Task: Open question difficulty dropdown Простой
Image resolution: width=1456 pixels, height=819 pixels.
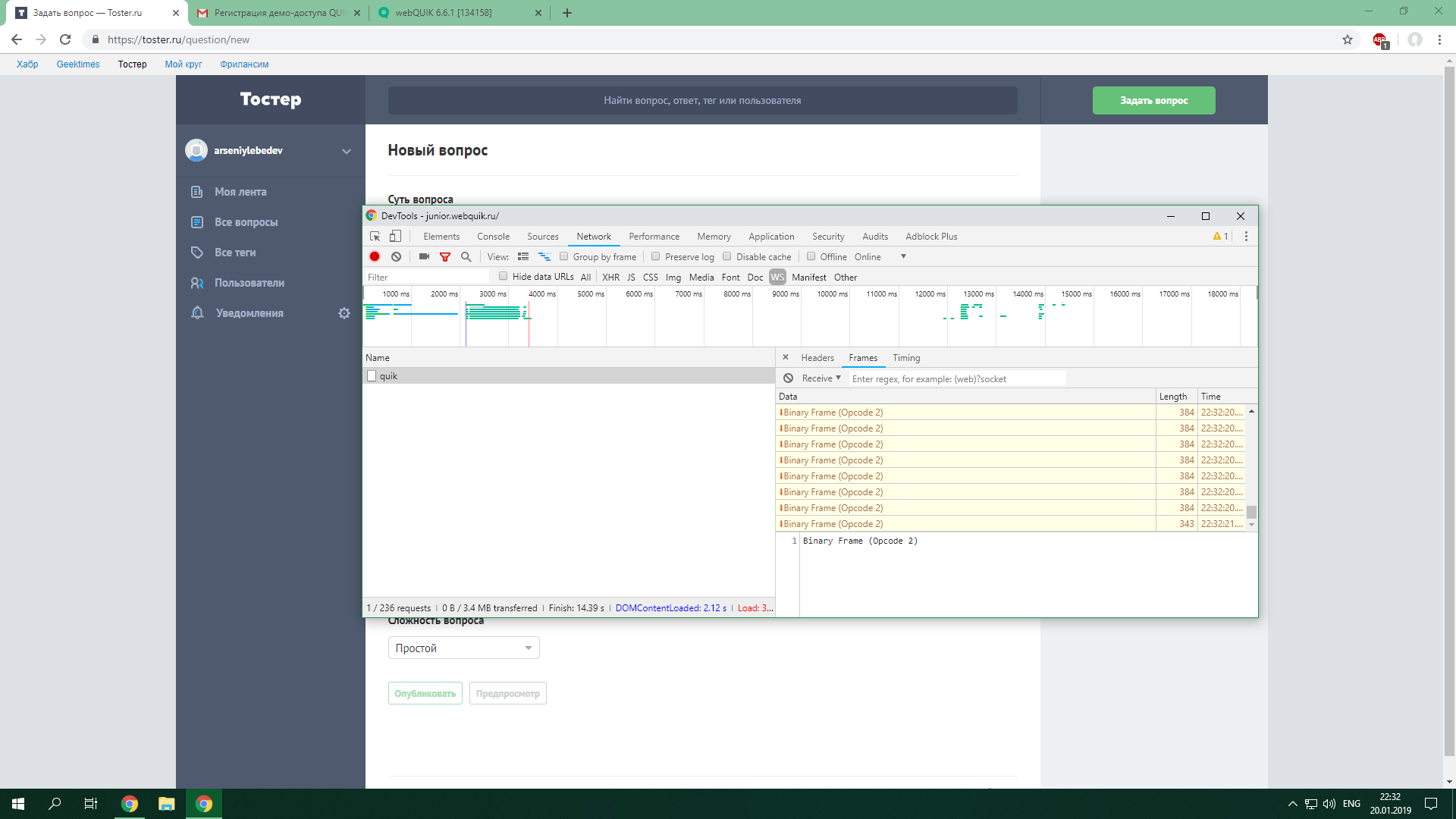Action: click(x=464, y=648)
